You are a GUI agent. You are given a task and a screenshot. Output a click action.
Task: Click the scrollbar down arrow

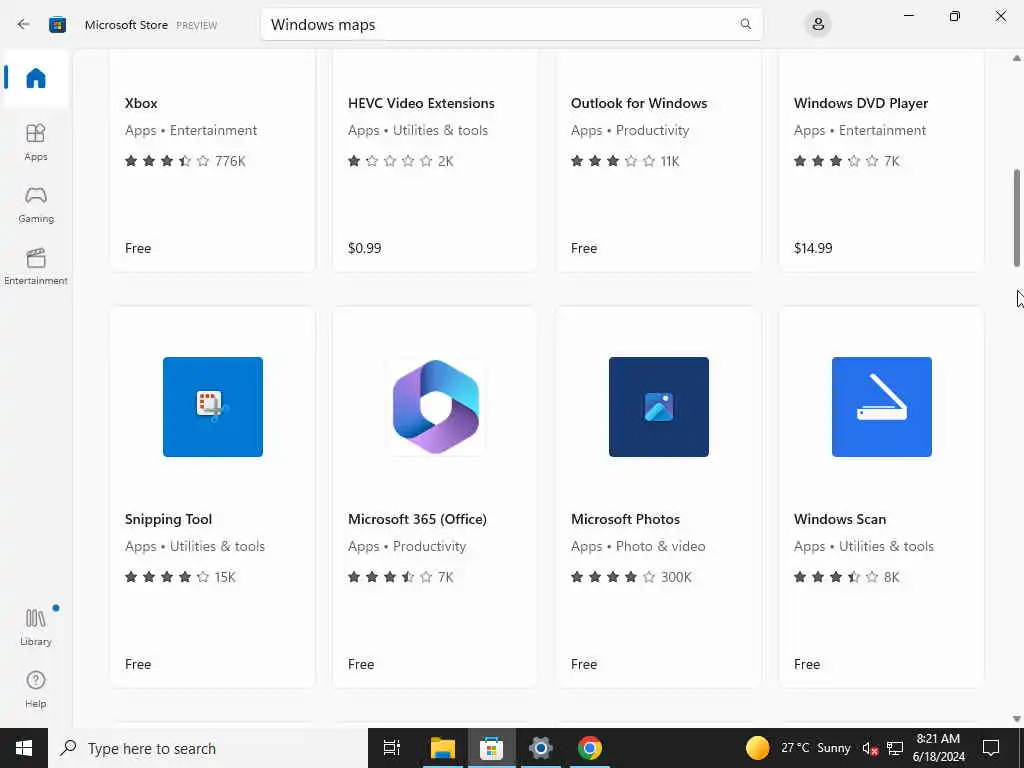pyautogui.click(x=1017, y=719)
